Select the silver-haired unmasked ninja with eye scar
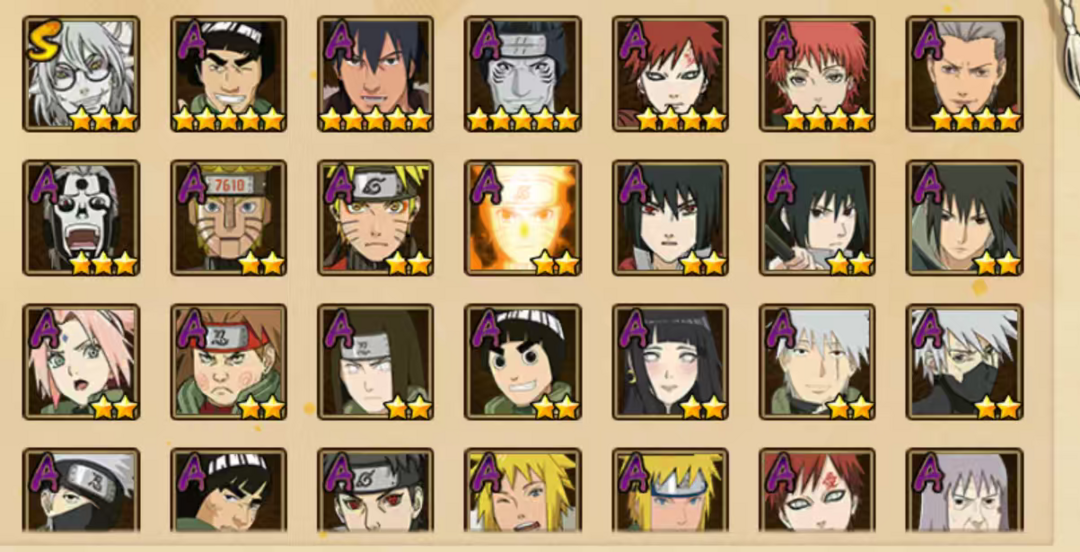The image size is (1080, 552). (x=818, y=362)
